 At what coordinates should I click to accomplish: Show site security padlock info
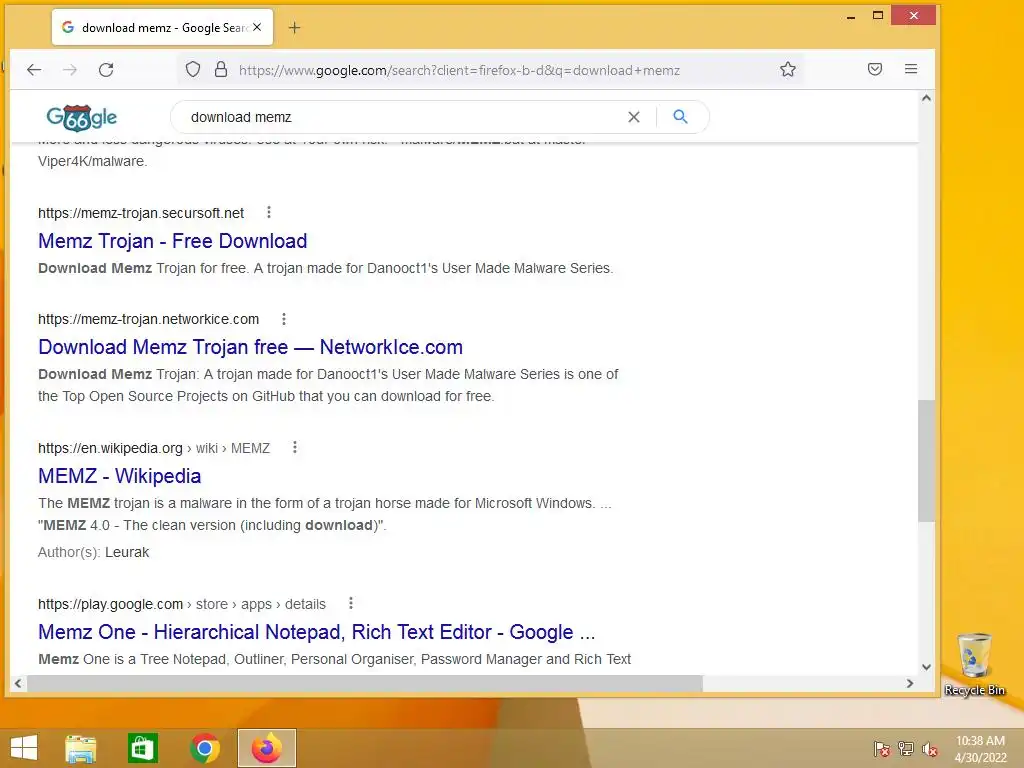coord(221,70)
